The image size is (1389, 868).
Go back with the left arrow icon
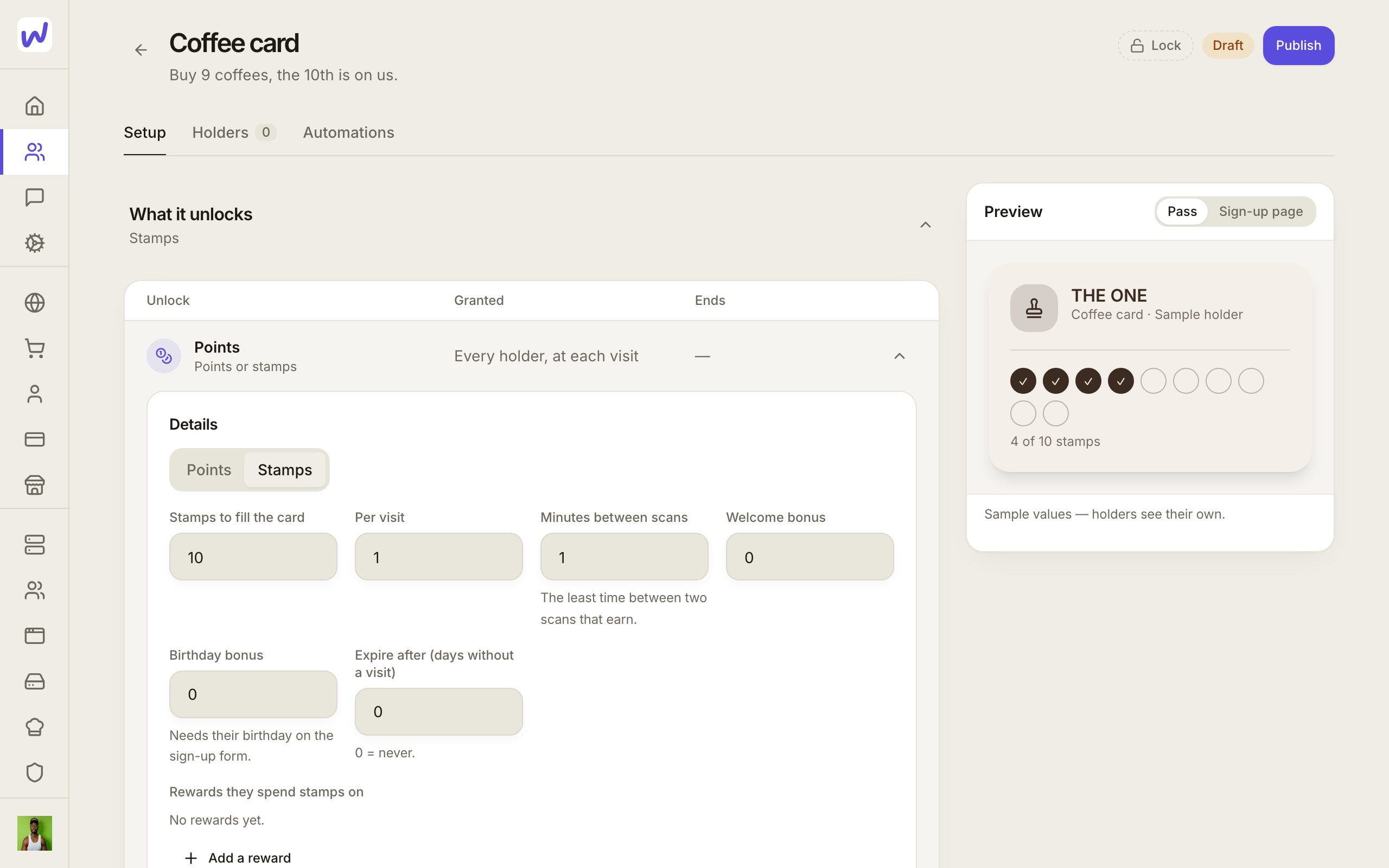click(141, 50)
